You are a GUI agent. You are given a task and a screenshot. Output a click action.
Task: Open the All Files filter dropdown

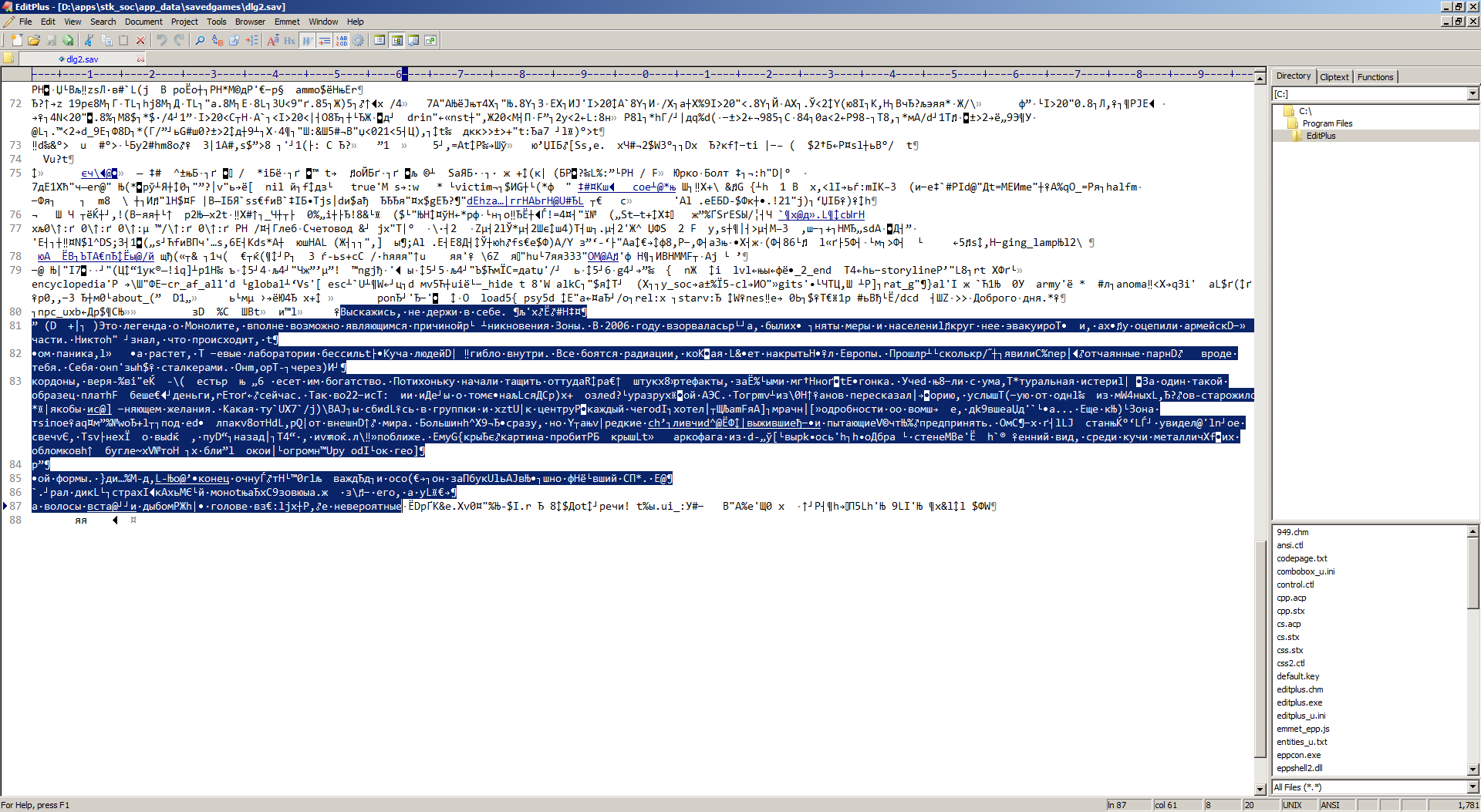pos(1473,787)
